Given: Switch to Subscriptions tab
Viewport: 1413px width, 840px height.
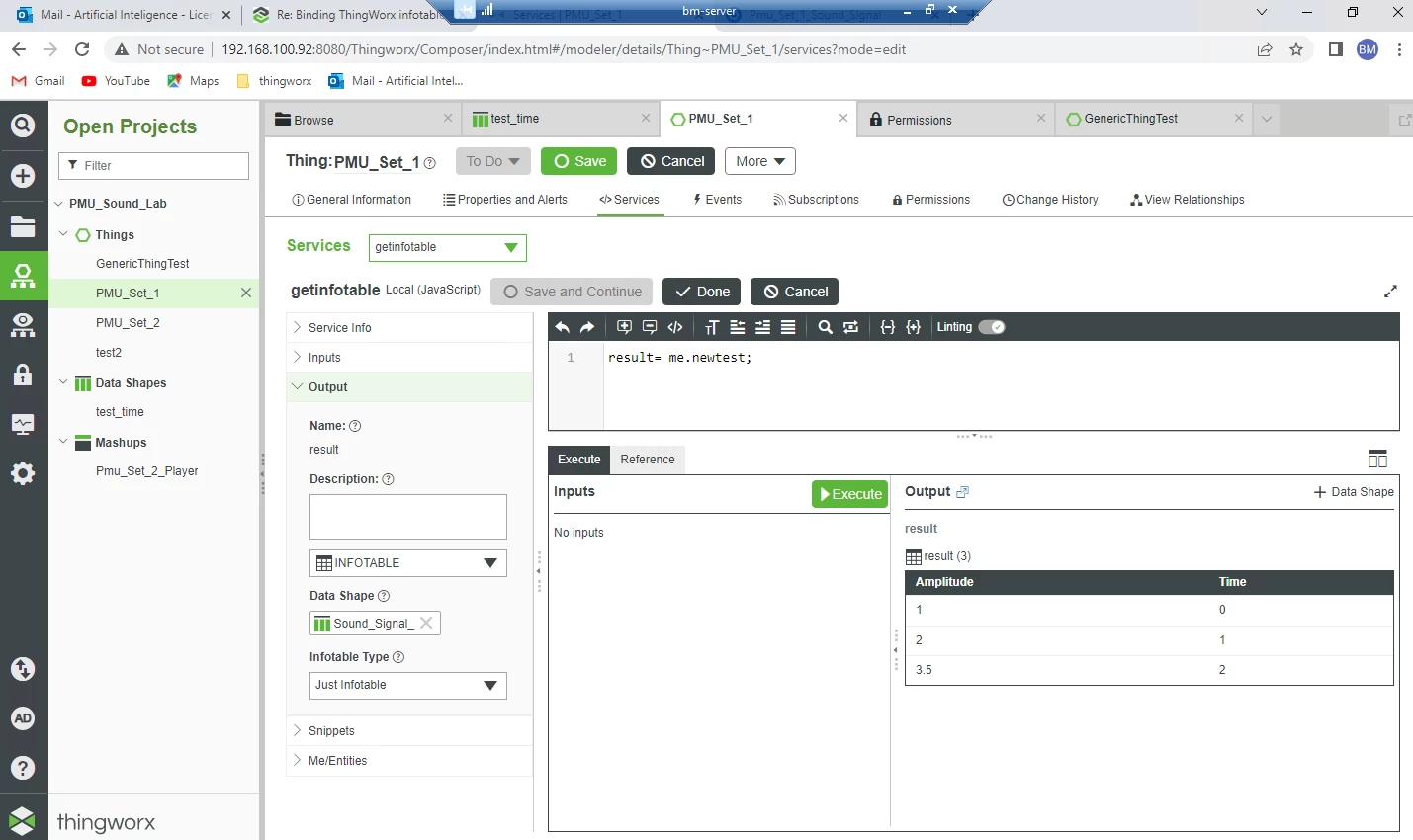Looking at the screenshot, I should (817, 200).
